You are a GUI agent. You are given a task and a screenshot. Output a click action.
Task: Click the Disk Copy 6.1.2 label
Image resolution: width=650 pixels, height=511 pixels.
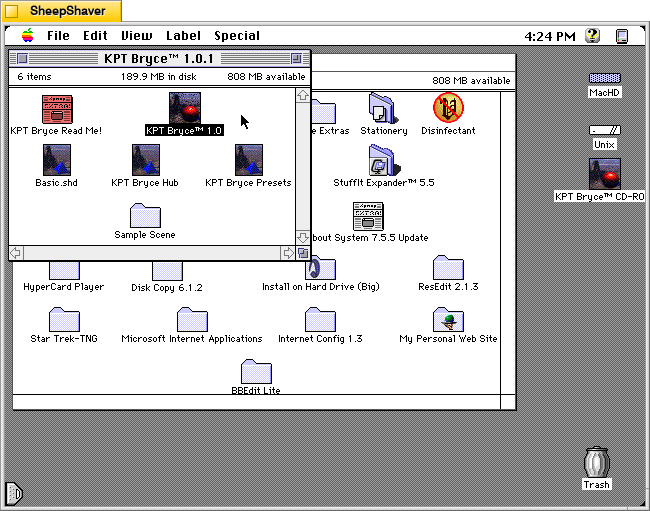click(x=167, y=287)
